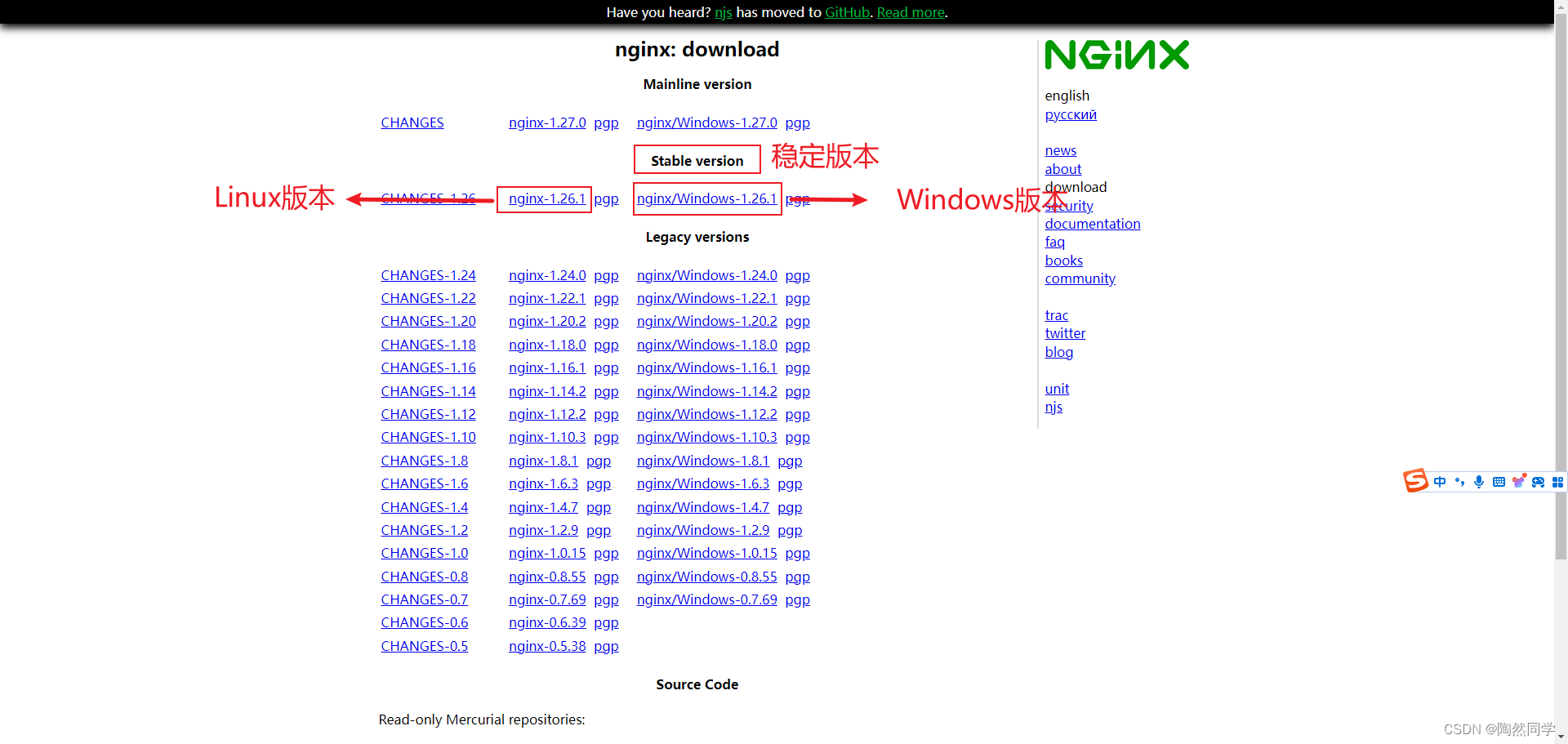Switch punctuation mode in the Sogou toolbar
Screen dimensions: 1568x744
coord(1459,482)
